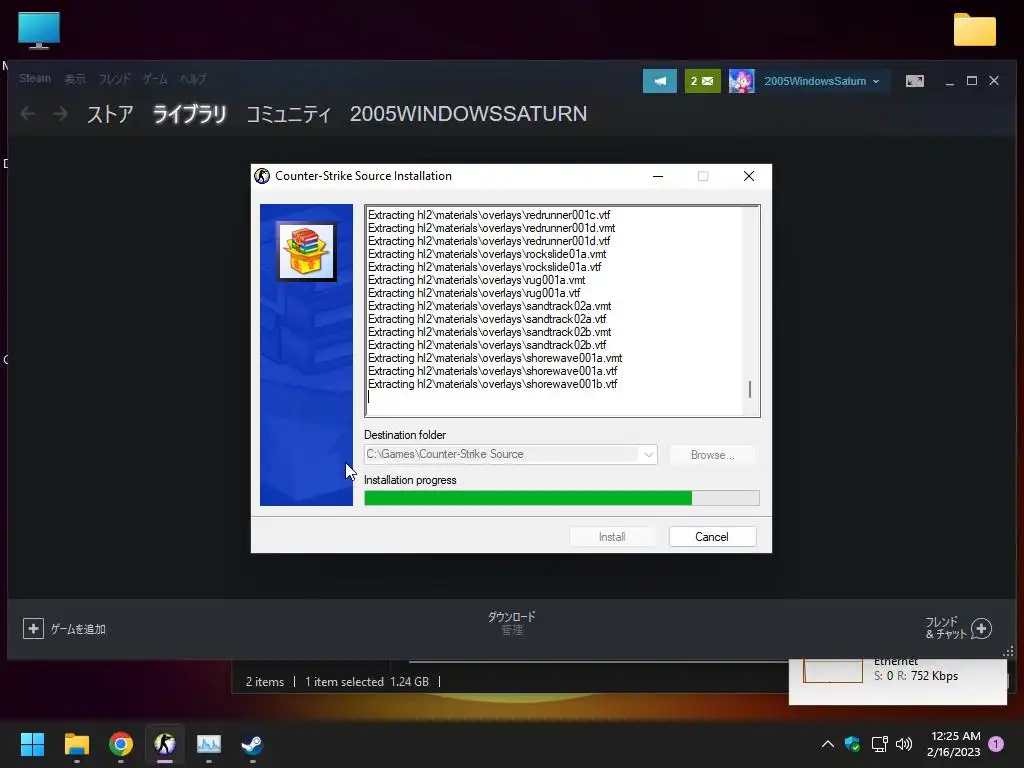
Task: Click the Windows Security shield tray icon
Action: tap(852, 744)
